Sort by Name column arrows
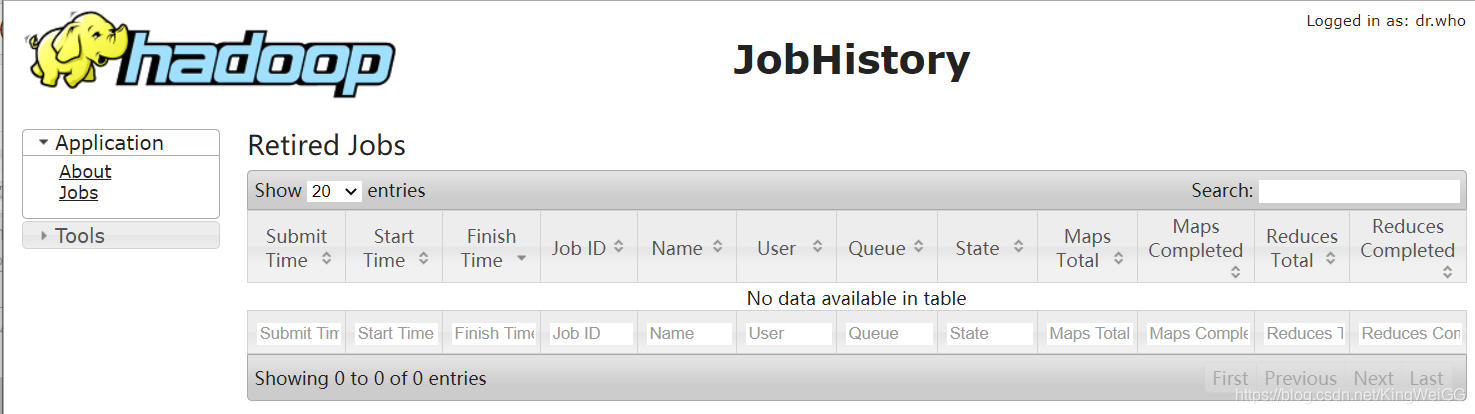Image resolution: width=1475 pixels, height=414 pixels. click(x=718, y=247)
